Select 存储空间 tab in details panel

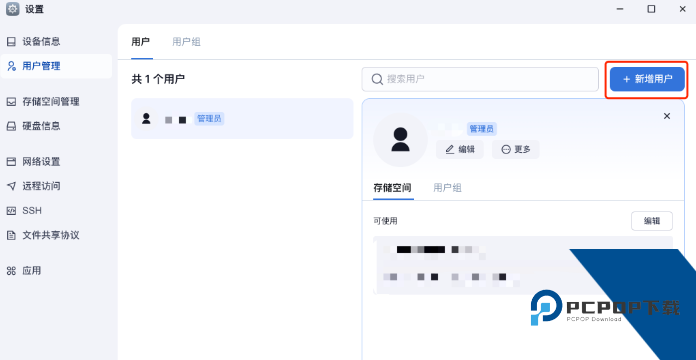pyautogui.click(x=392, y=187)
